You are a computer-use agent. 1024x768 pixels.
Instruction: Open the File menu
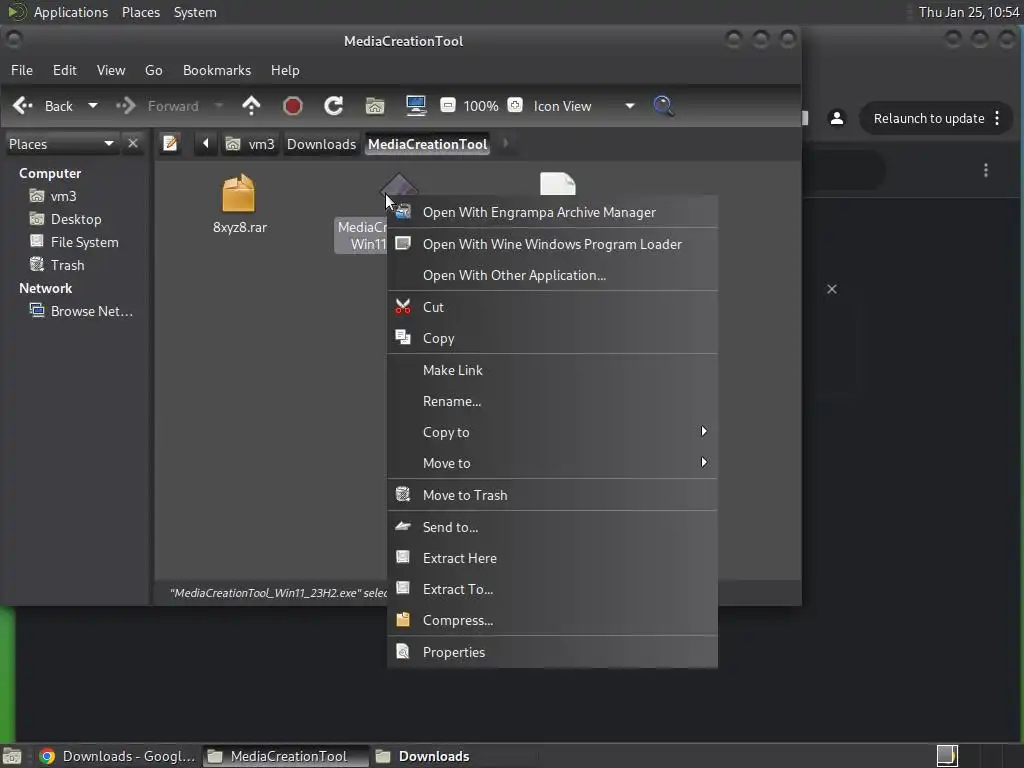click(x=22, y=70)
